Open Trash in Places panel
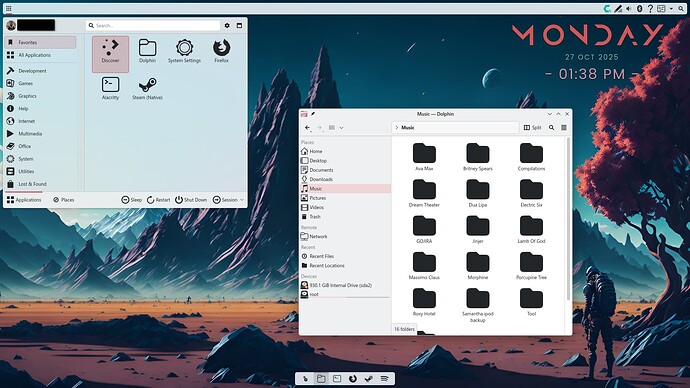 [x=345, y=216]
